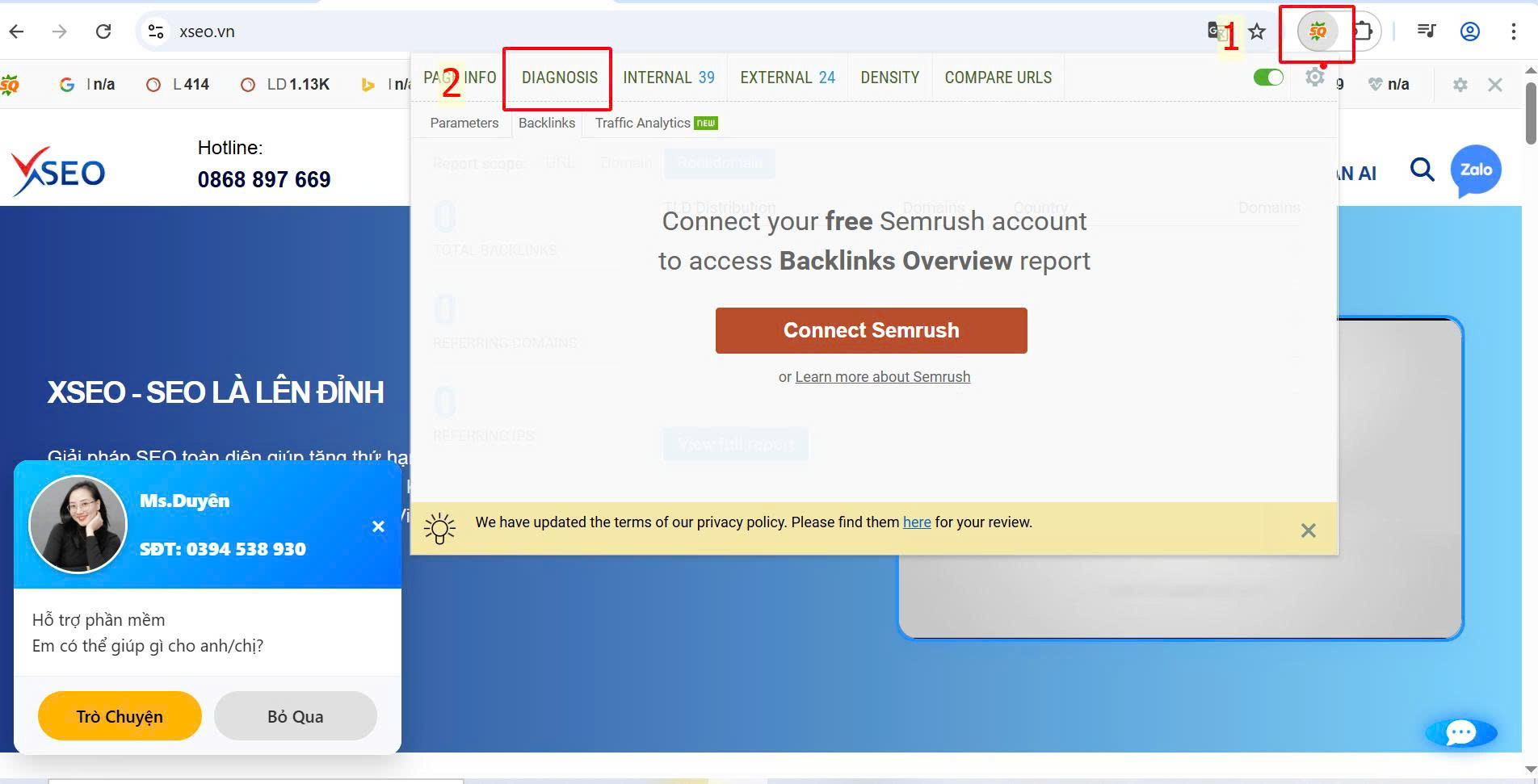1538x784 pixels.
Task: Follow the Learn more about Semrush link
Action: (x=882, y=377)
